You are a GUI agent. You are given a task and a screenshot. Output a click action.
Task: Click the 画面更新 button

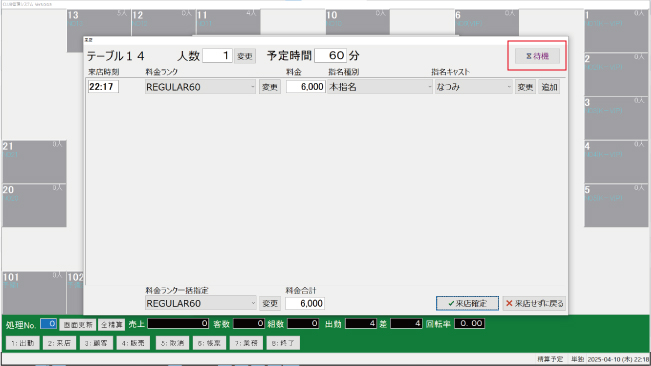click(78, 325)
